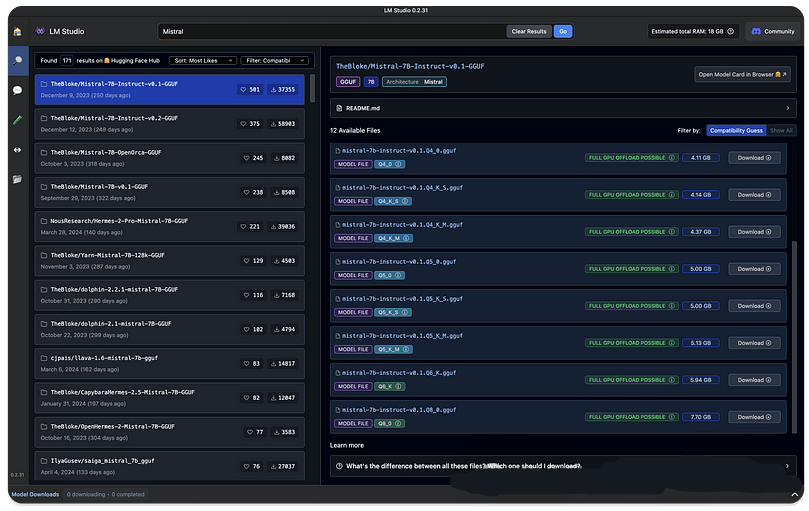Download mistral-7b-instruct-v0.1.Q5_K_M.gguf

[754, 343]
